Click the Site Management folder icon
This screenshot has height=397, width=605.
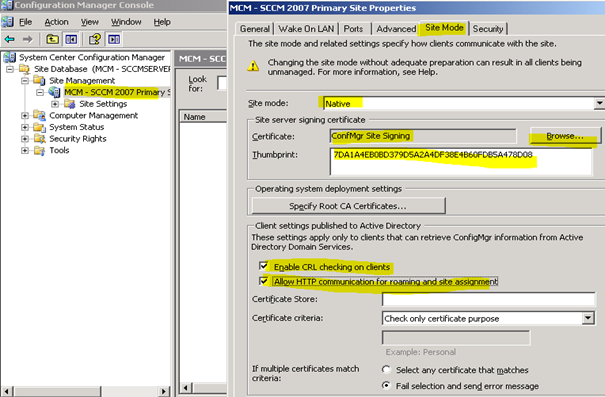pos(39,81)
